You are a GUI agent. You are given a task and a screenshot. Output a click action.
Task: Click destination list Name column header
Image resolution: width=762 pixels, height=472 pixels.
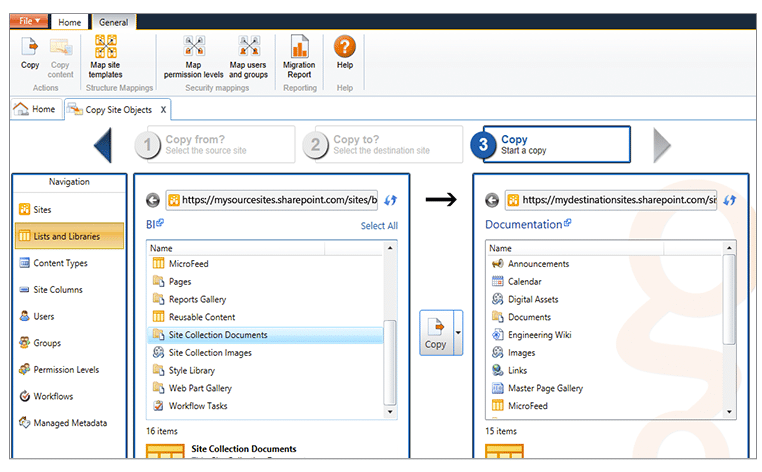click(x=575, y=248)
